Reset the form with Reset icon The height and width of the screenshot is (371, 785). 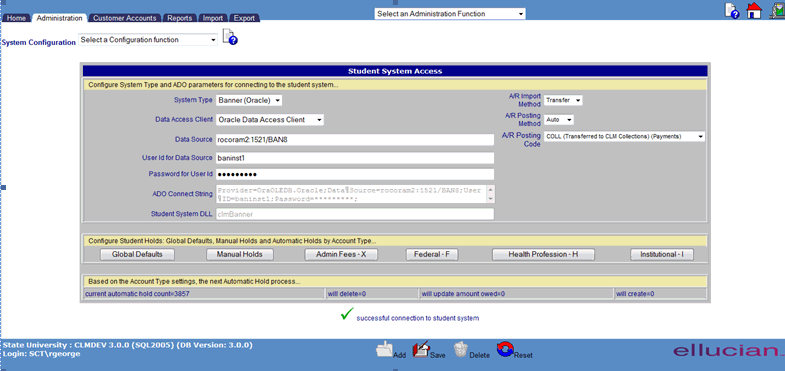click(505, 350)
